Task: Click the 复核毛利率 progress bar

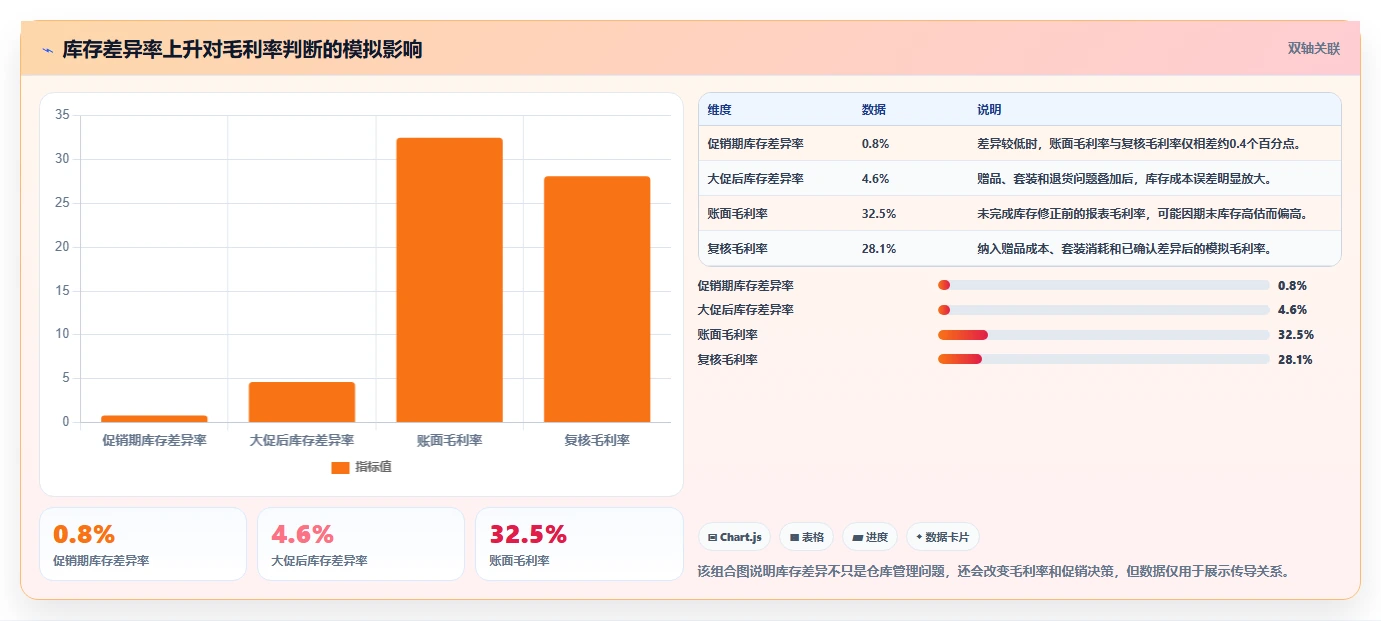Action: (1104, 359)
